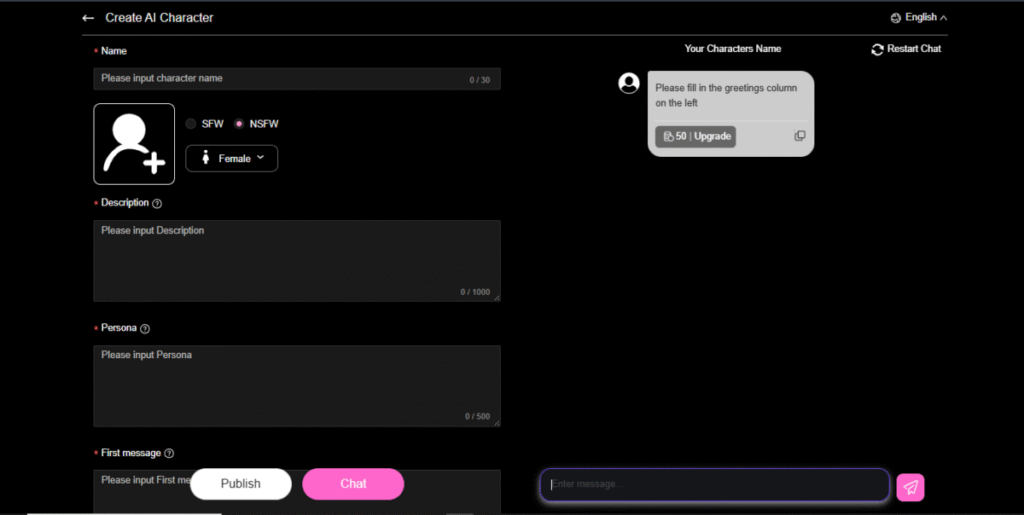Click the chat character avatar icon
This screenshot has height=515, width=1024.
[629, 83]
